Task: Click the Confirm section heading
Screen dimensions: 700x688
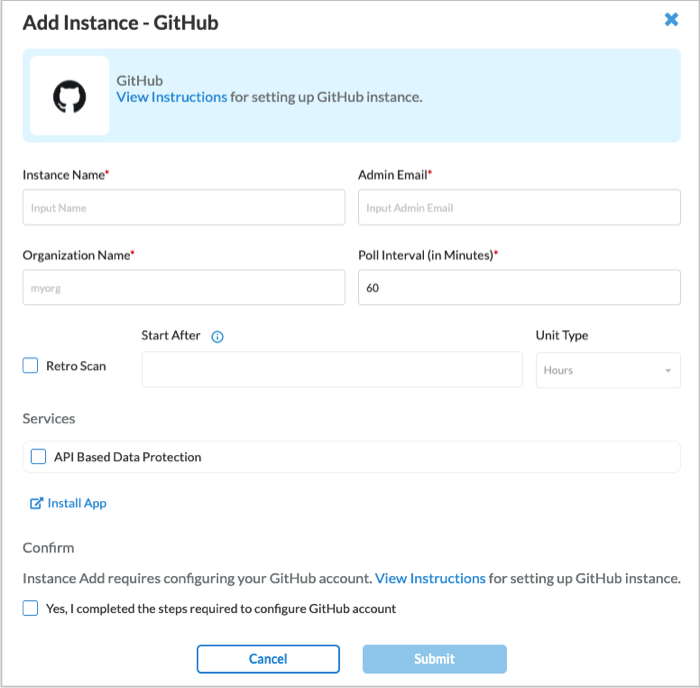Action: coord(49,548)
